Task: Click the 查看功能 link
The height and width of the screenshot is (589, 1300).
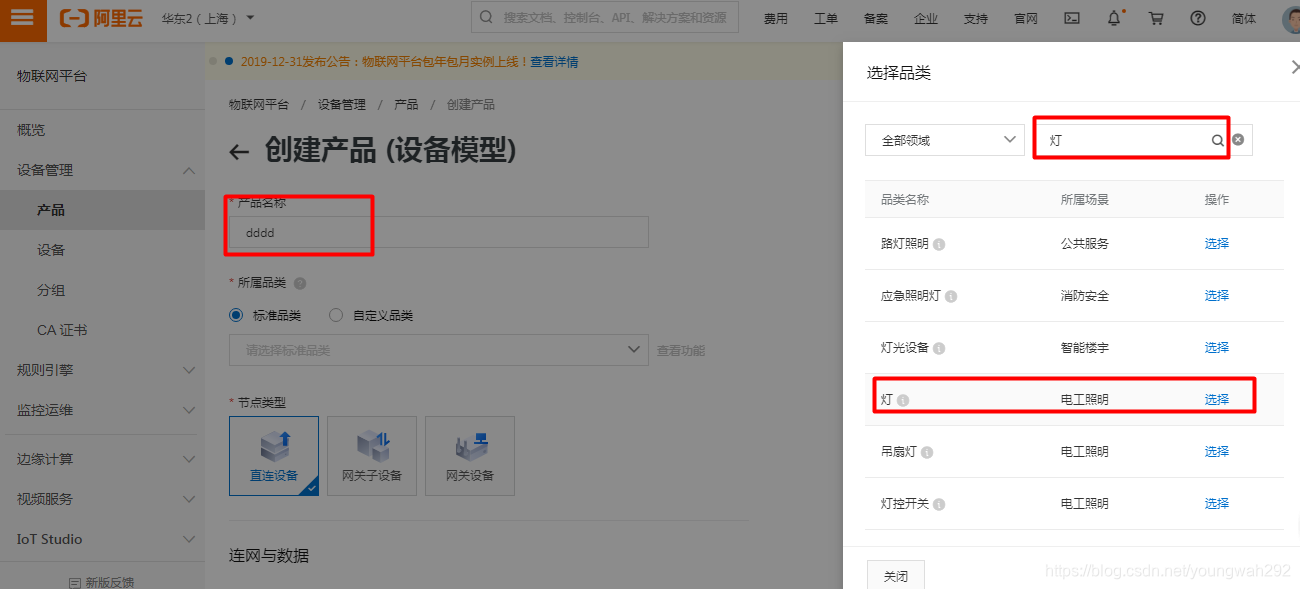Action: point(681,351)
